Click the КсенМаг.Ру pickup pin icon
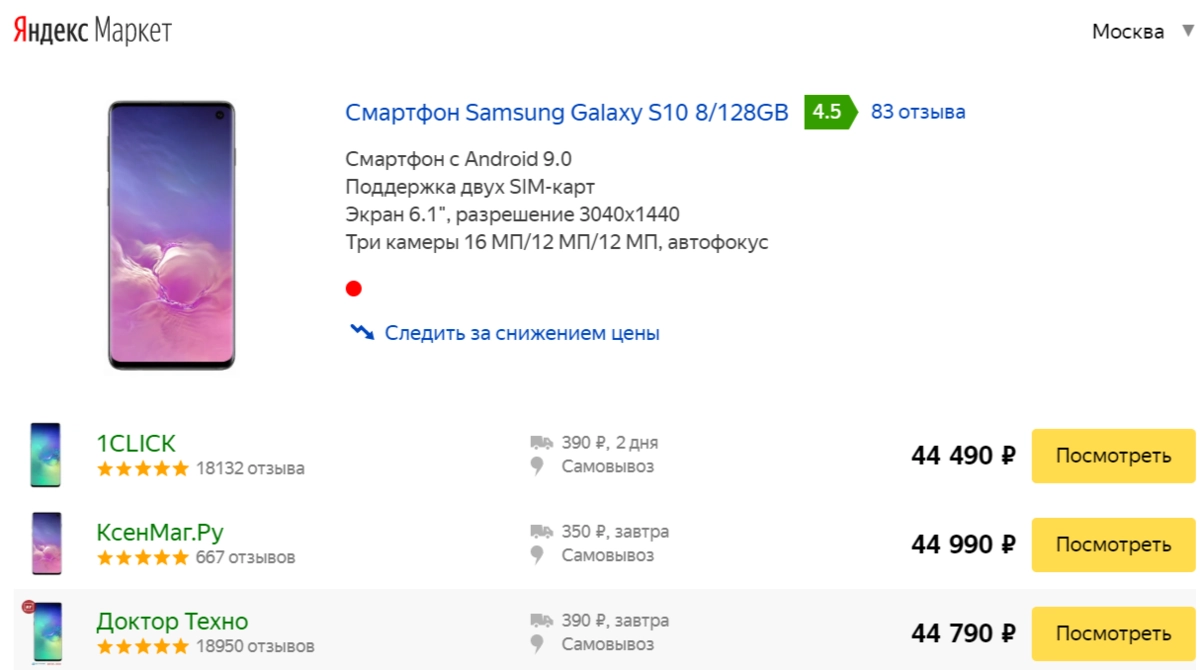Viewport: 1200px width, 670px height. (x=538, y=556)
